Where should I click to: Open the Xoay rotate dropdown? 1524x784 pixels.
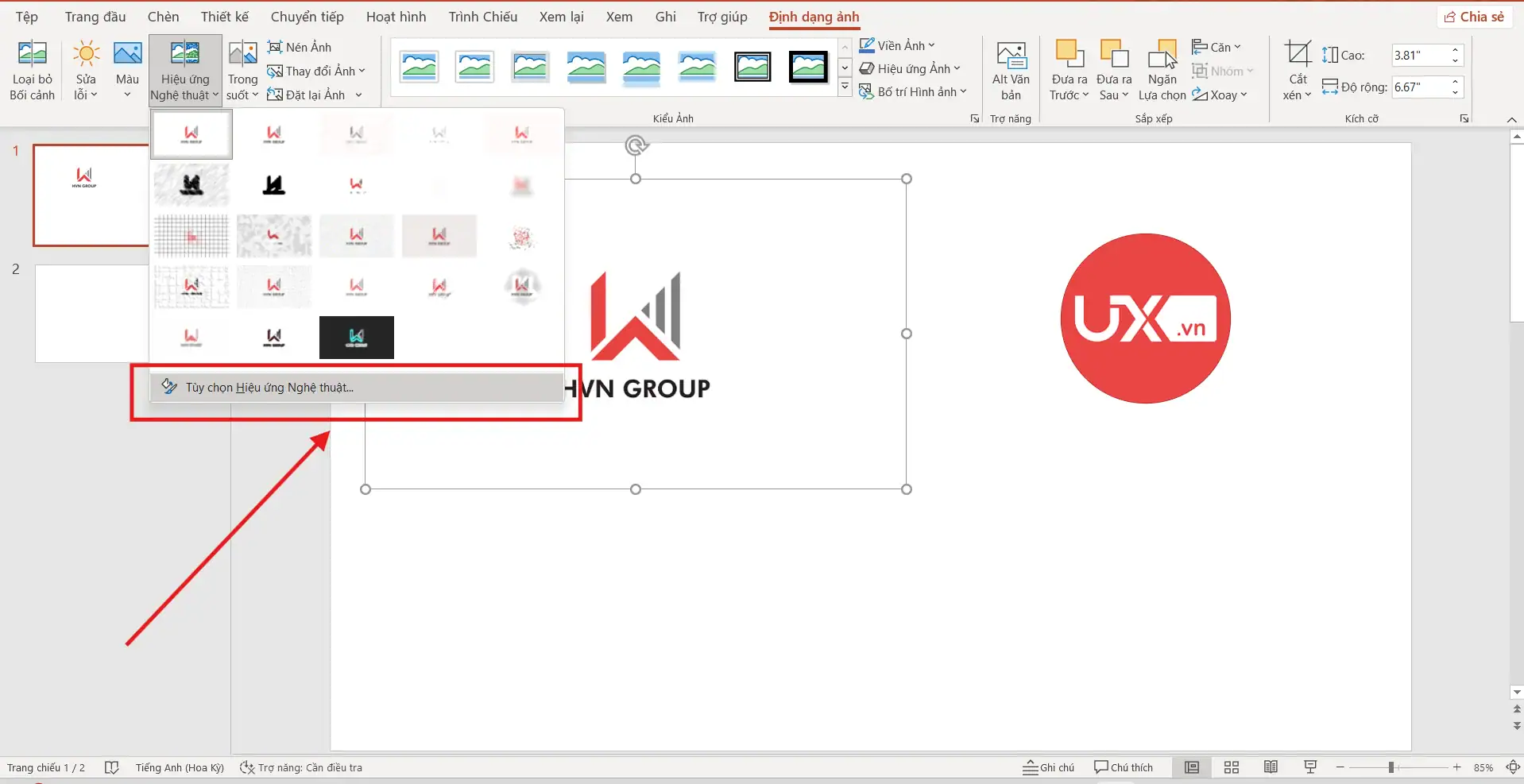point(1220,95)
